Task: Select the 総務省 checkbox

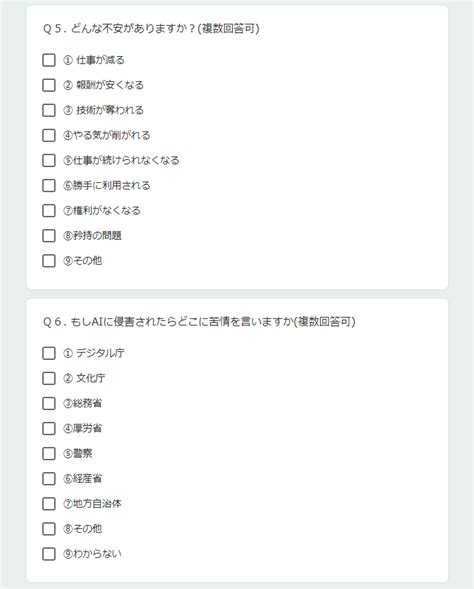Action: tap(49, 403)
